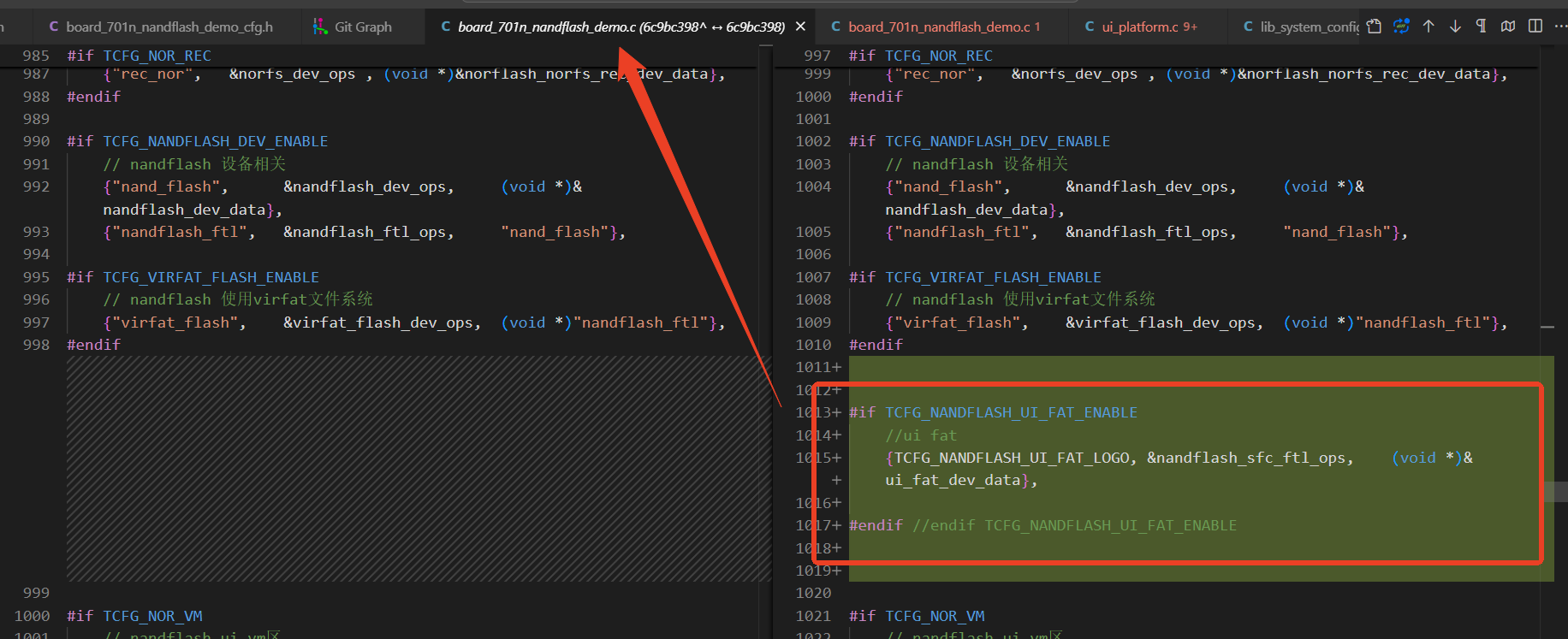Click C file icon on ui_platform.c tab
The height and width of the screenshot is (639, 1568).
[1090, 27]
